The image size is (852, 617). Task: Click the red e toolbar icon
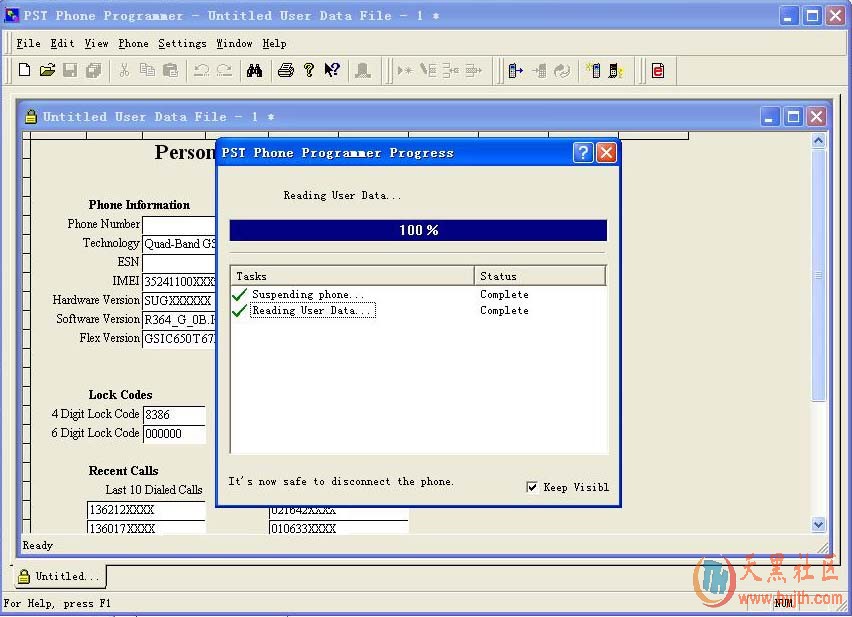coord(657,70)
